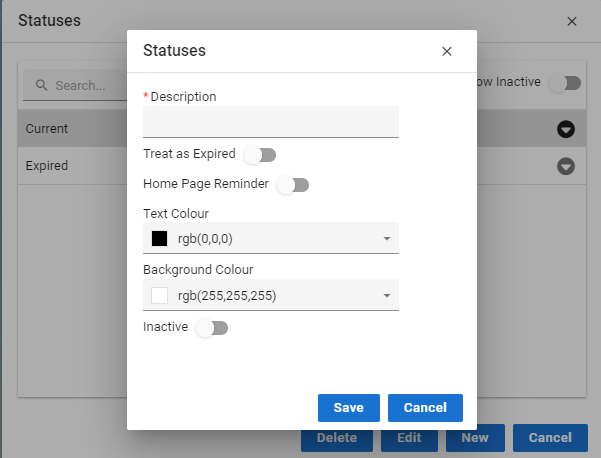Focus the Description input field
The height and width of the screenshot is (458, 601).
point(271,122)
